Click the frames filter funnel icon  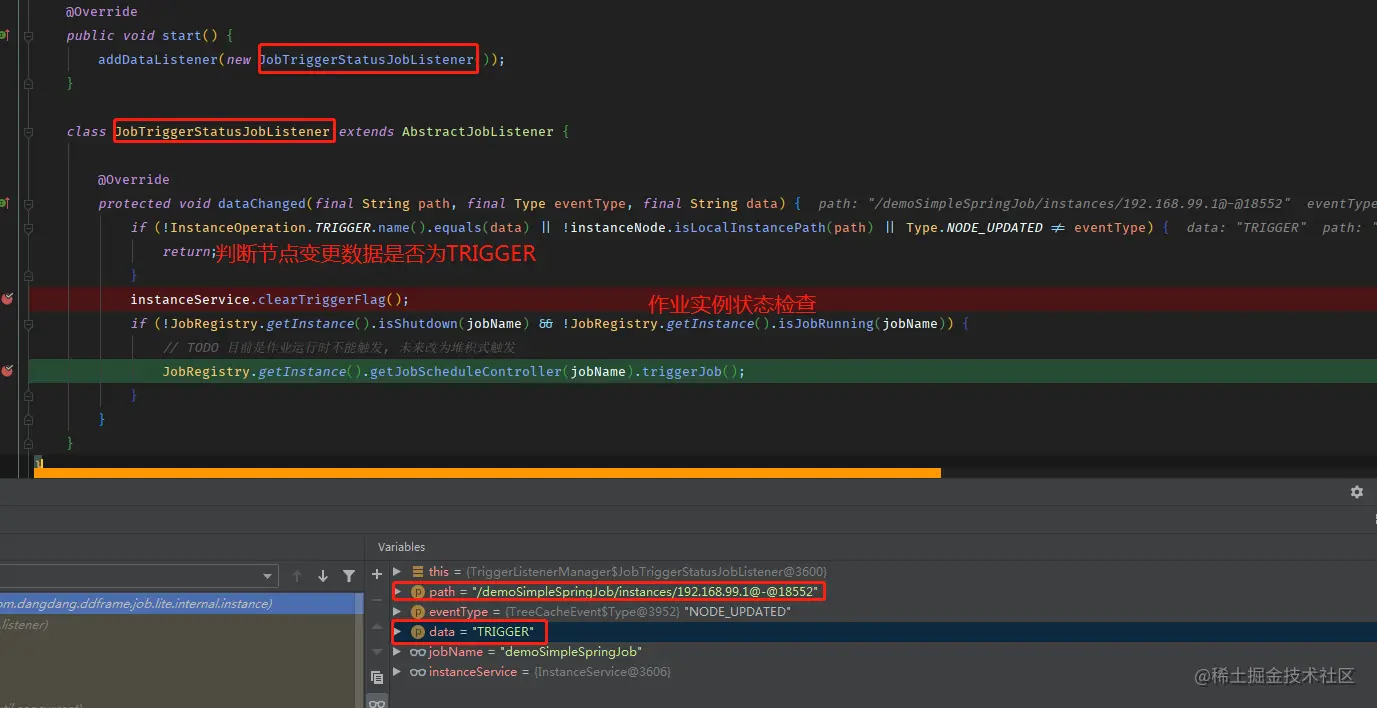coord(349,576)
